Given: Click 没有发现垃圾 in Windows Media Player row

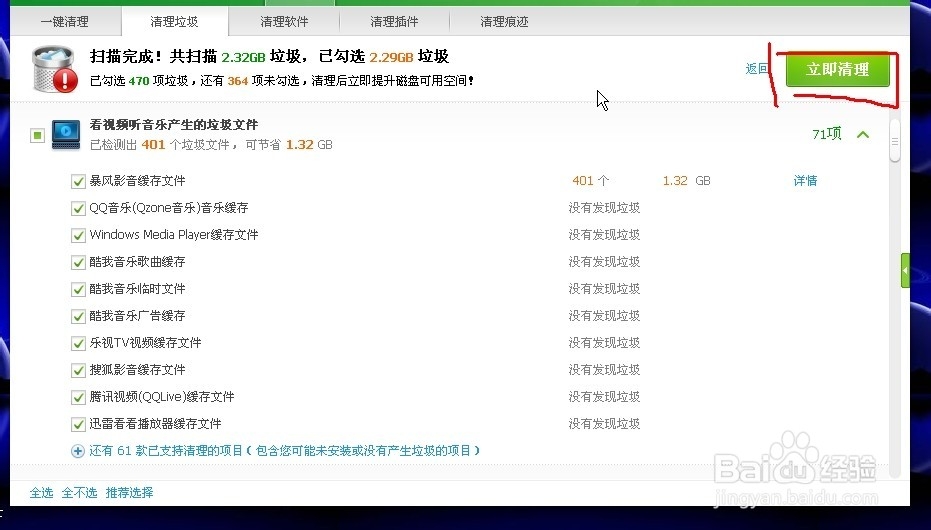Looking at the screenshot, I should click(x=604, y=234).
